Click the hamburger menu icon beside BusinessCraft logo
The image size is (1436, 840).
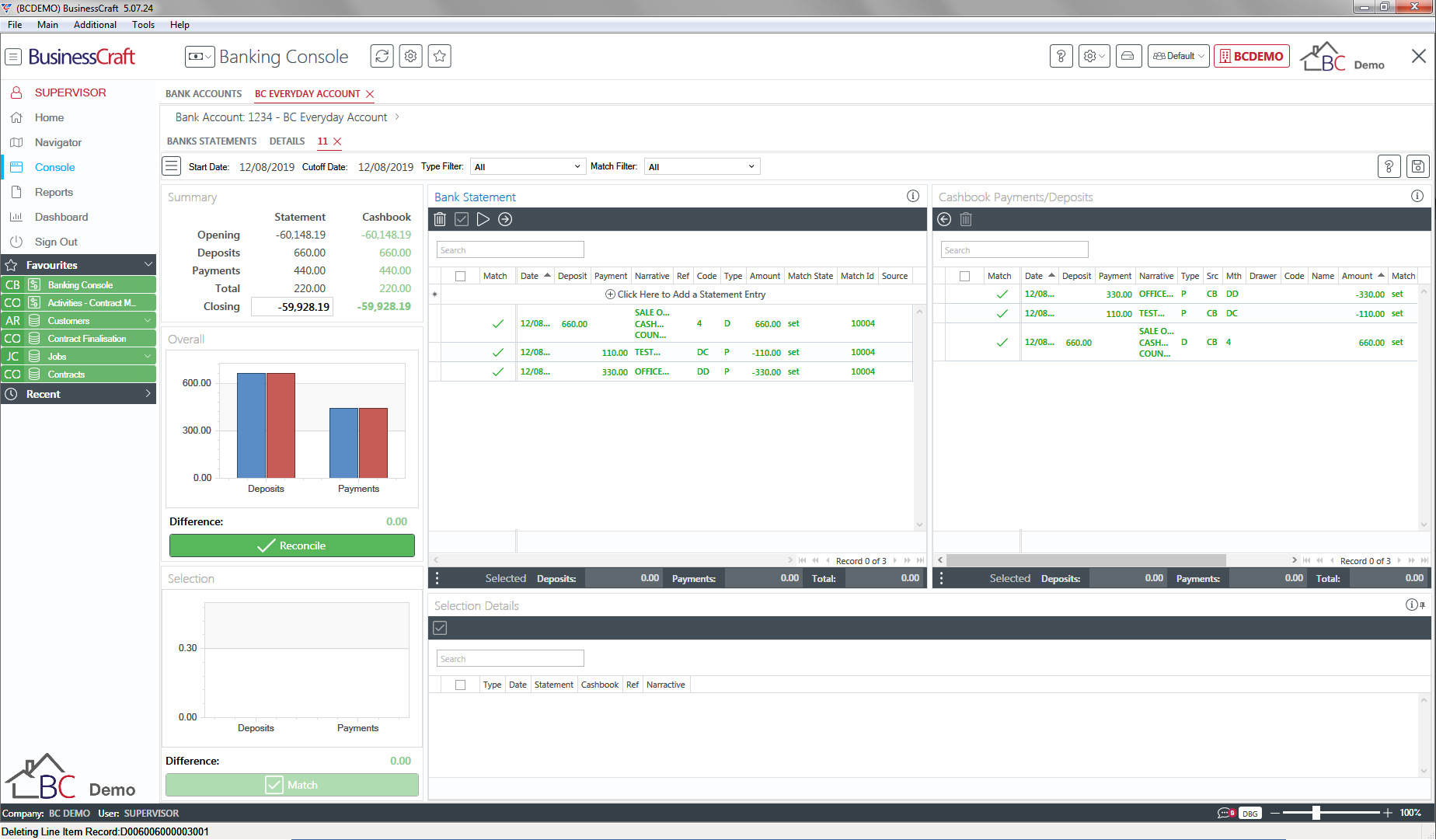[13, 57]
